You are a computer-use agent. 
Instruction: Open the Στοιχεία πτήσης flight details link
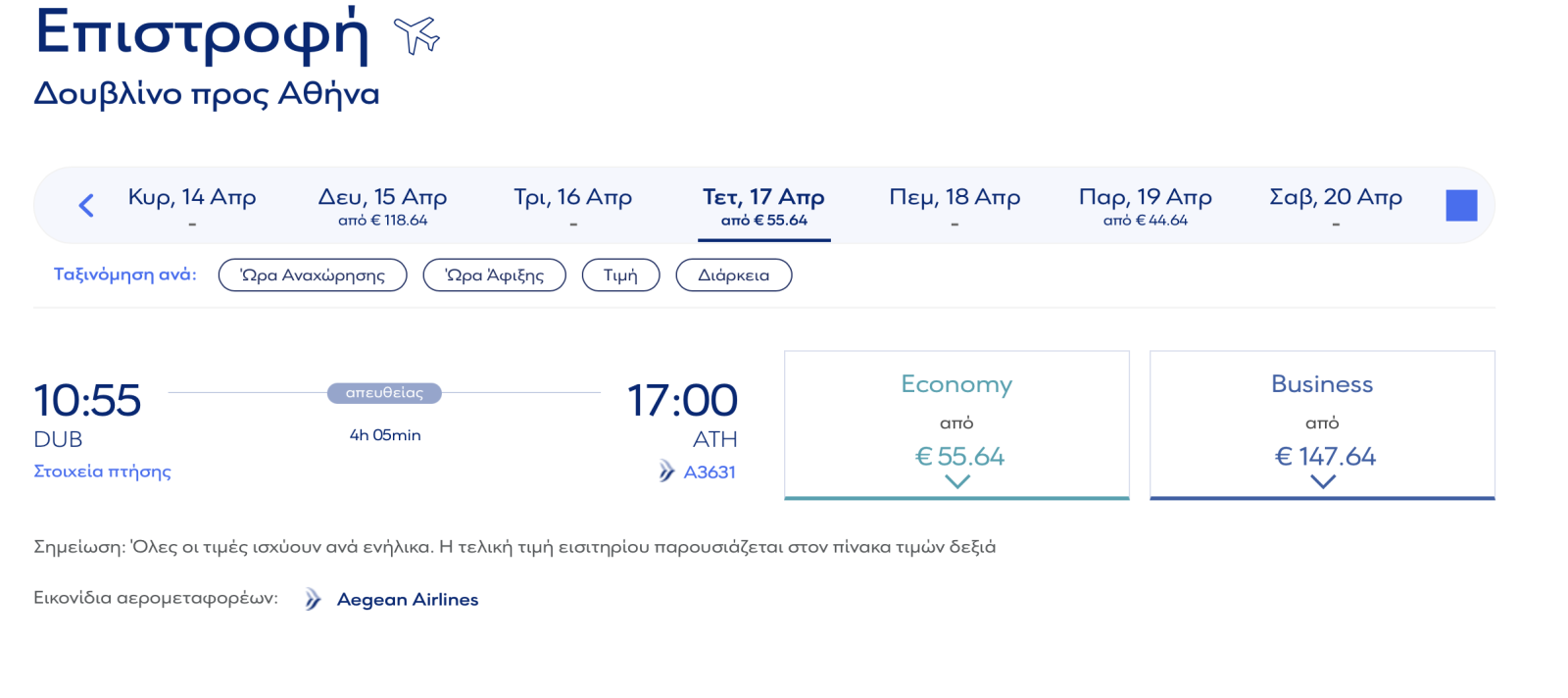click(x=102, y=472)
